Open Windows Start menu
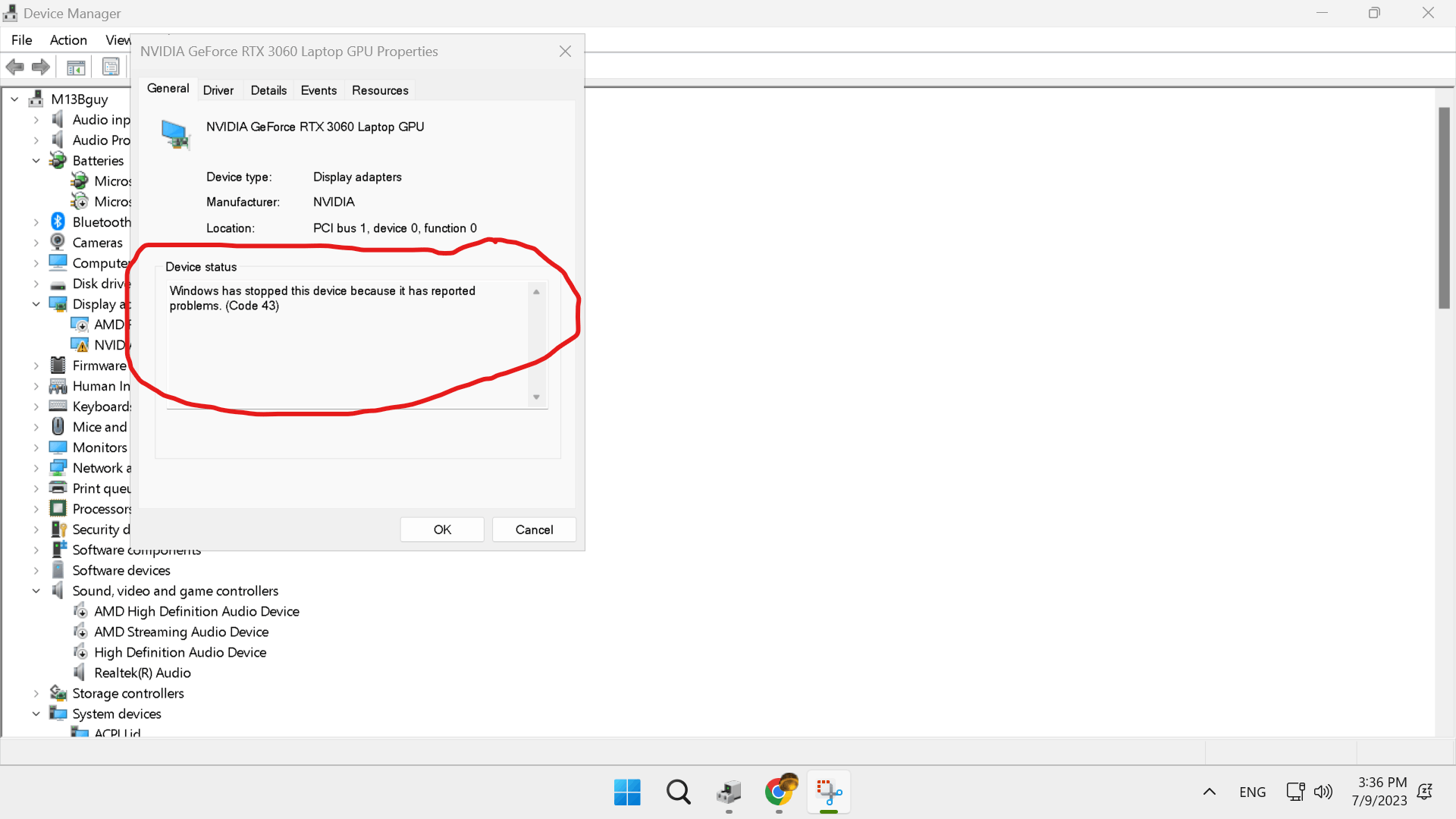Screen dimensions: 1456x819 627,792
